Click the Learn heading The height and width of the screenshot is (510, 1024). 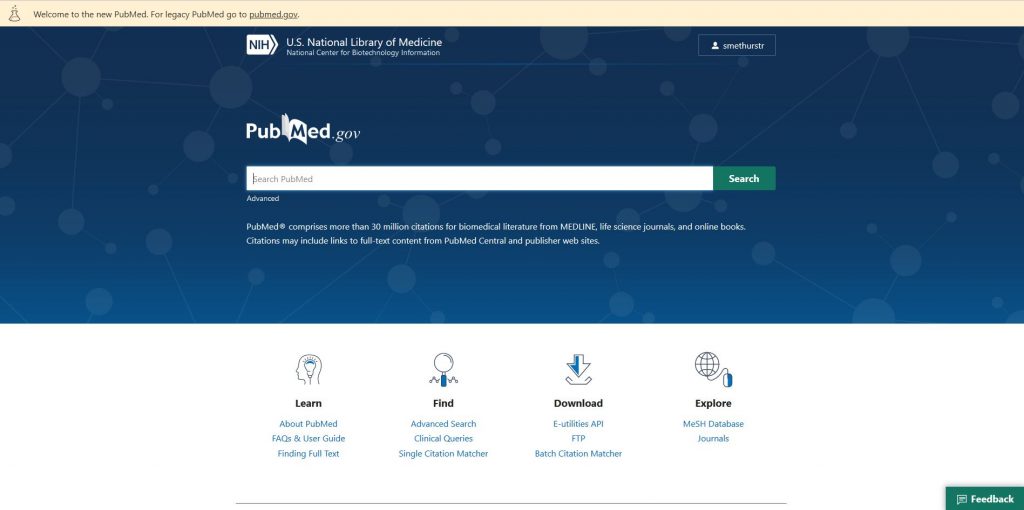[x=308, y=404]
